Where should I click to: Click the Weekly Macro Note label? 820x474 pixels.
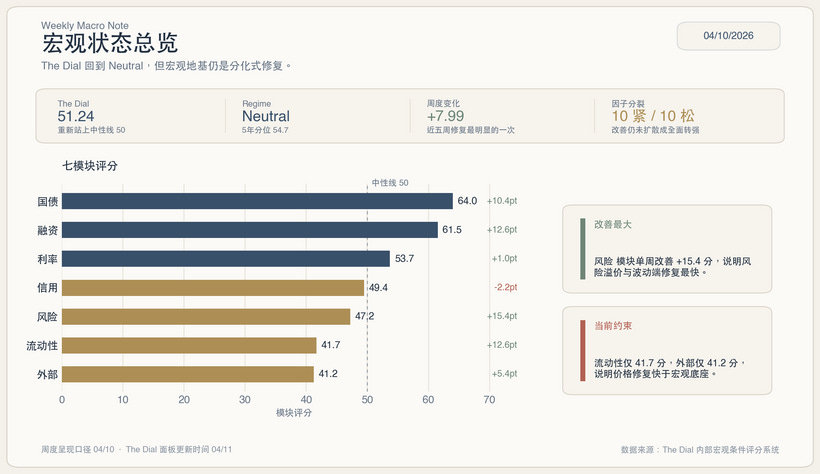coord(85,25)
